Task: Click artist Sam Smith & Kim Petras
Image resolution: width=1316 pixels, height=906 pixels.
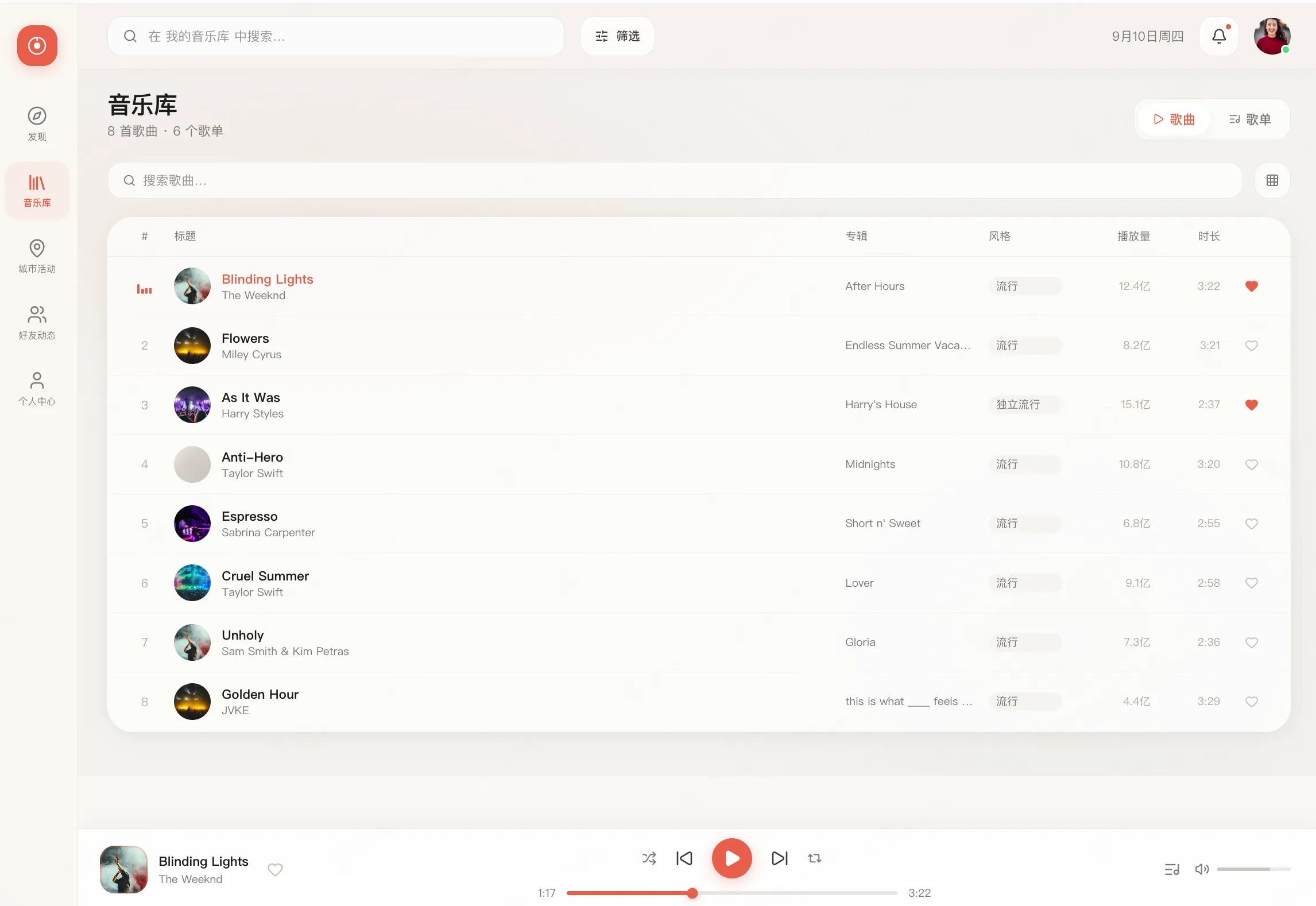Action: [x=285, y=651]
